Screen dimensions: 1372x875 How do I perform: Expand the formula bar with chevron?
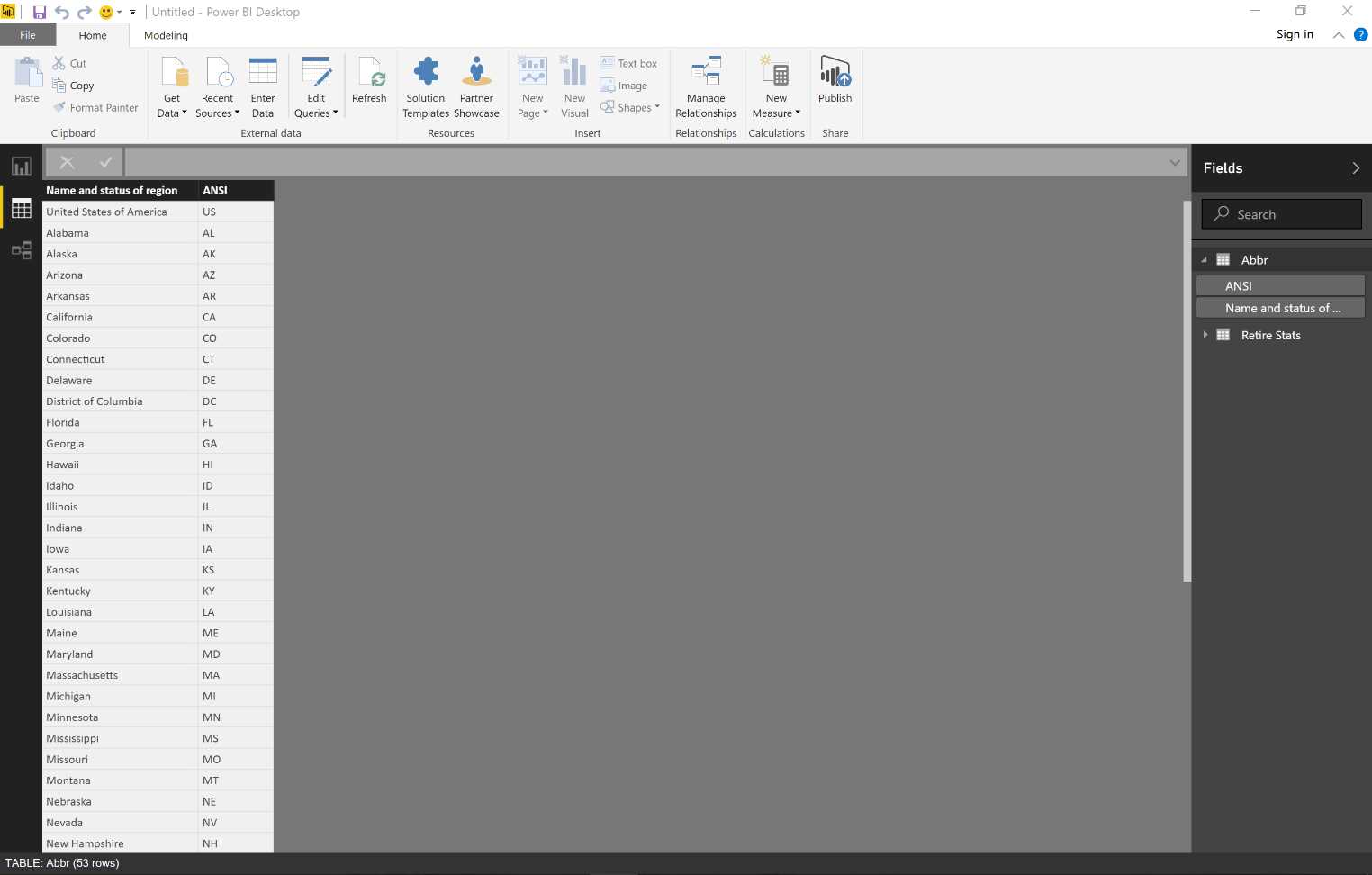[1175, 162]
